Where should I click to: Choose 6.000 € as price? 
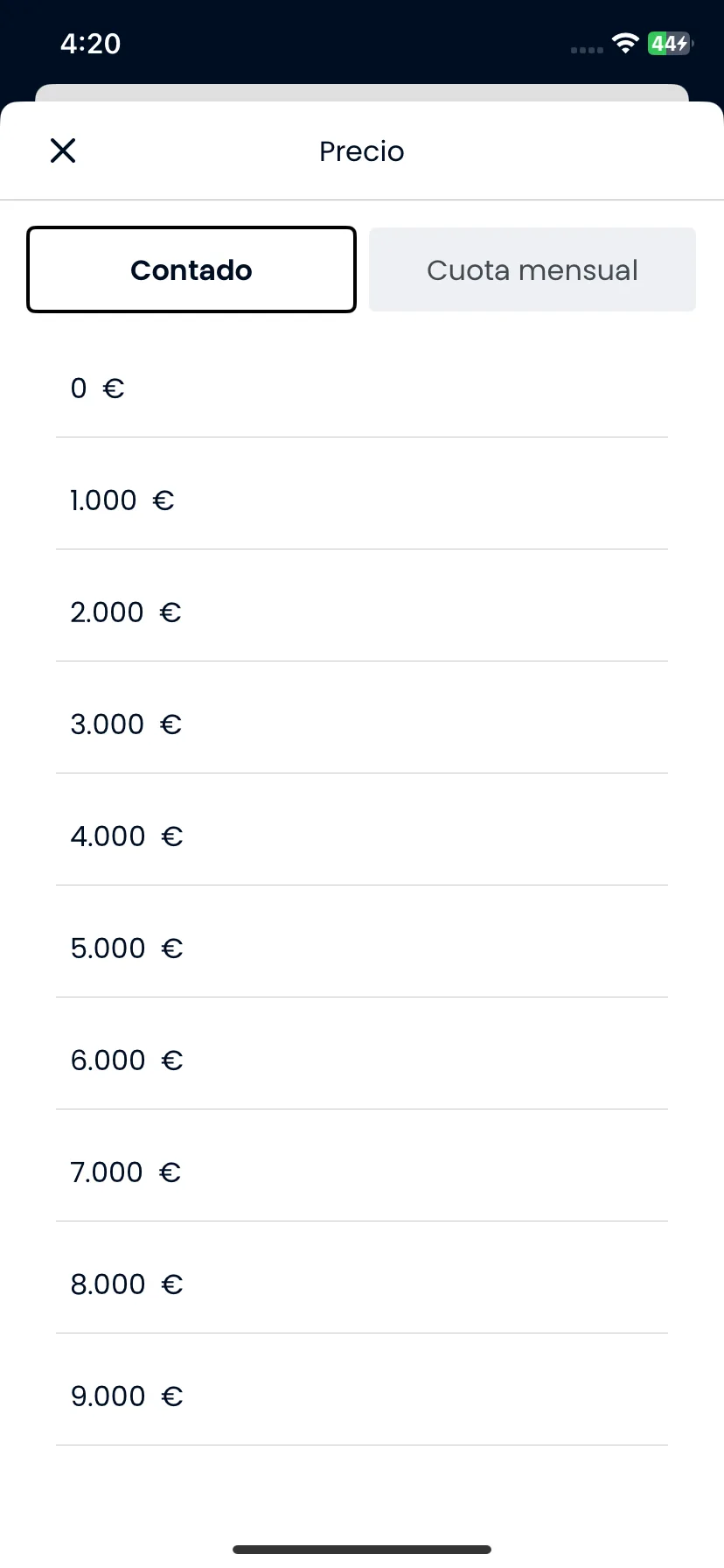click(362, 1060)
